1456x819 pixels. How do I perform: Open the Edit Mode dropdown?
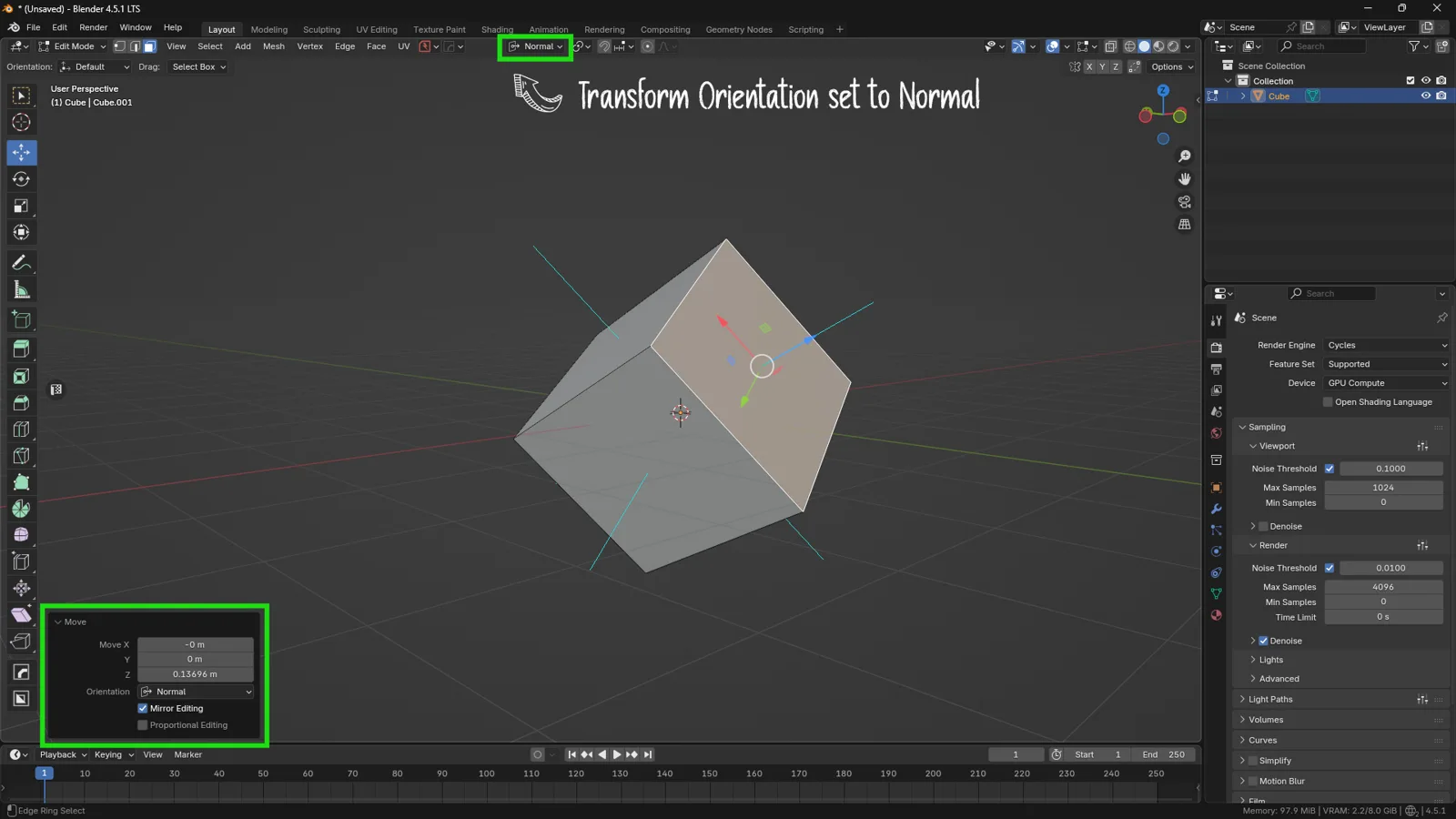tap(73, 46)
